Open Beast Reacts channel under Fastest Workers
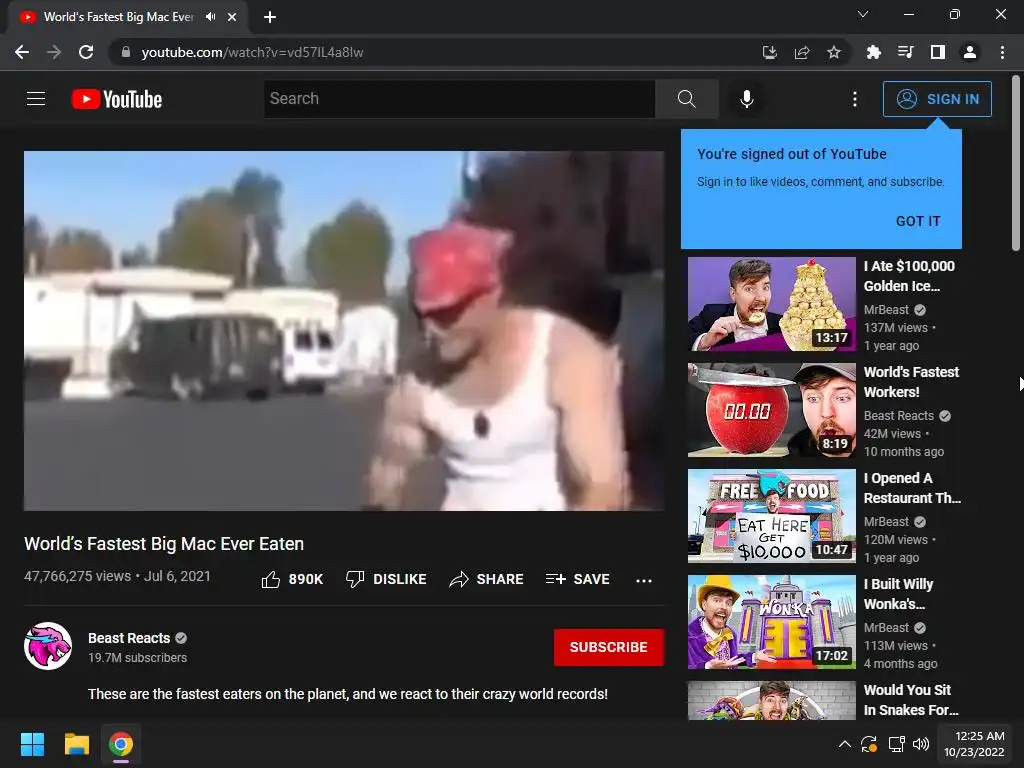The height and width of the screenshot is (768, 1024). [899, 415]
